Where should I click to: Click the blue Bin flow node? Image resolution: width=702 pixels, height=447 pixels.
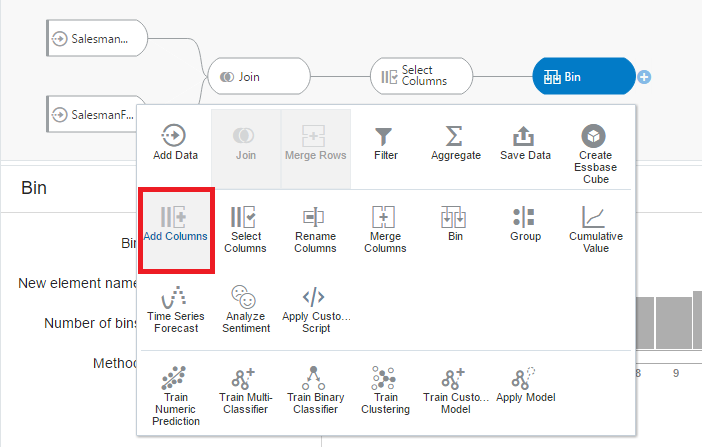(584, 77)
